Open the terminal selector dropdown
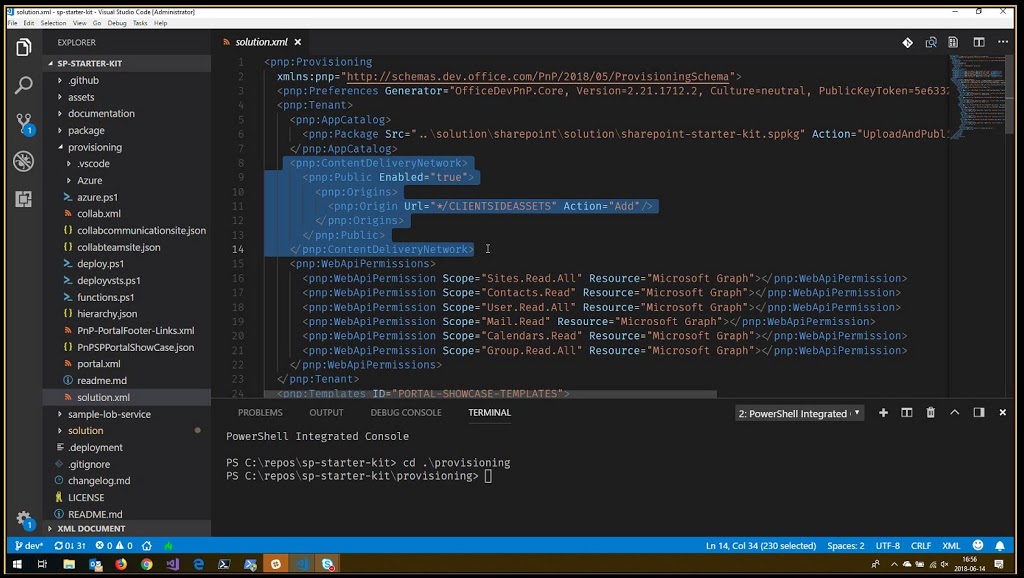The height and width of the screenshot is (578, 1024). coord(799,413)
